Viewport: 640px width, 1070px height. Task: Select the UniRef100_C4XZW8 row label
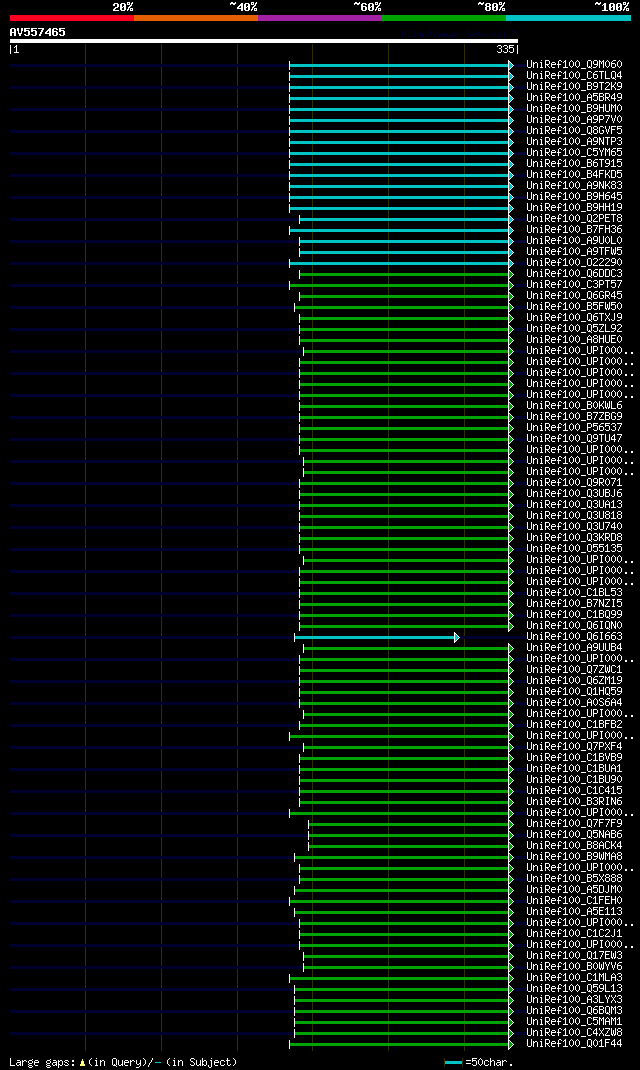[574, 1033]
